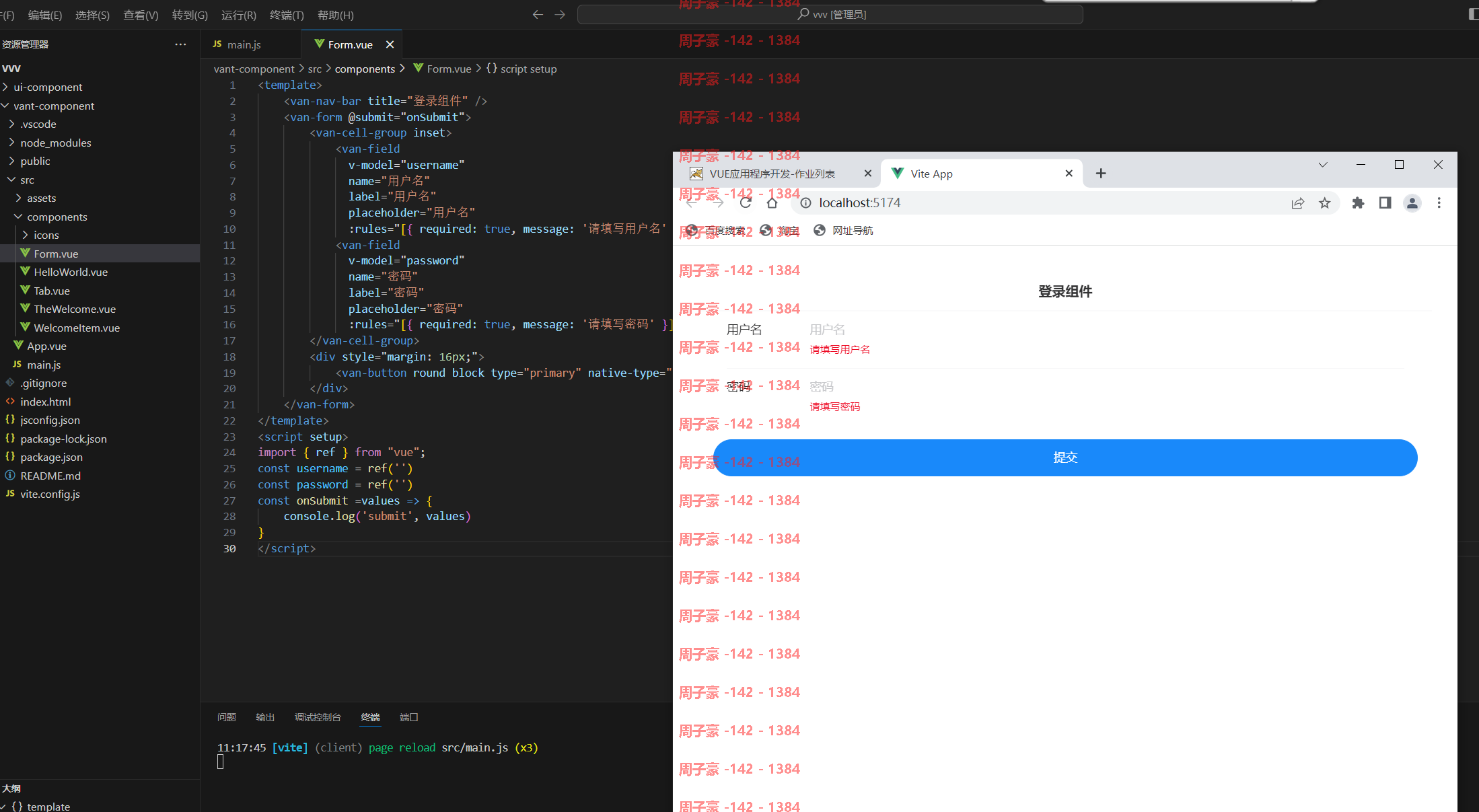Toggle the browser side panel icon
The image size is (1479, 812).
(x=1385, y=202)
